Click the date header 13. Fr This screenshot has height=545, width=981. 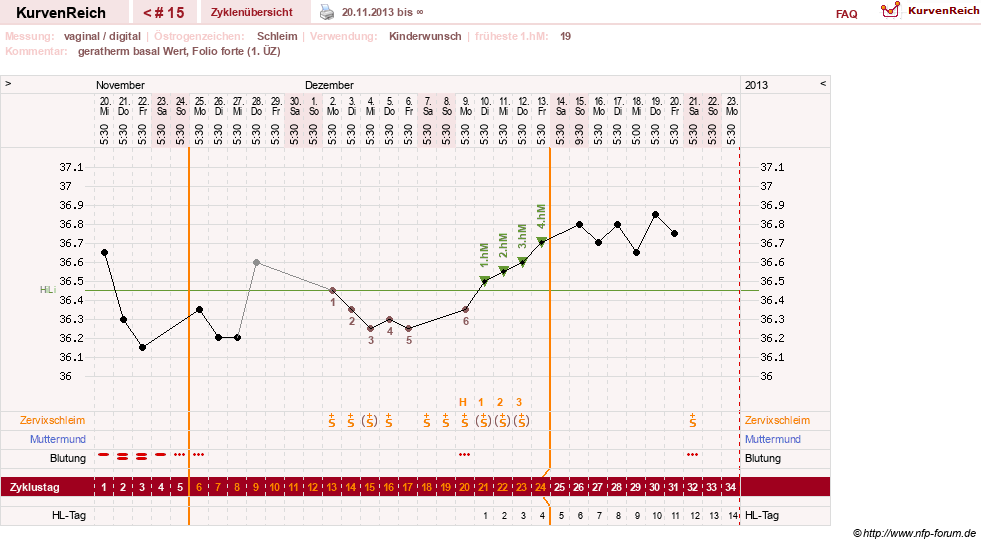point(542,106)
